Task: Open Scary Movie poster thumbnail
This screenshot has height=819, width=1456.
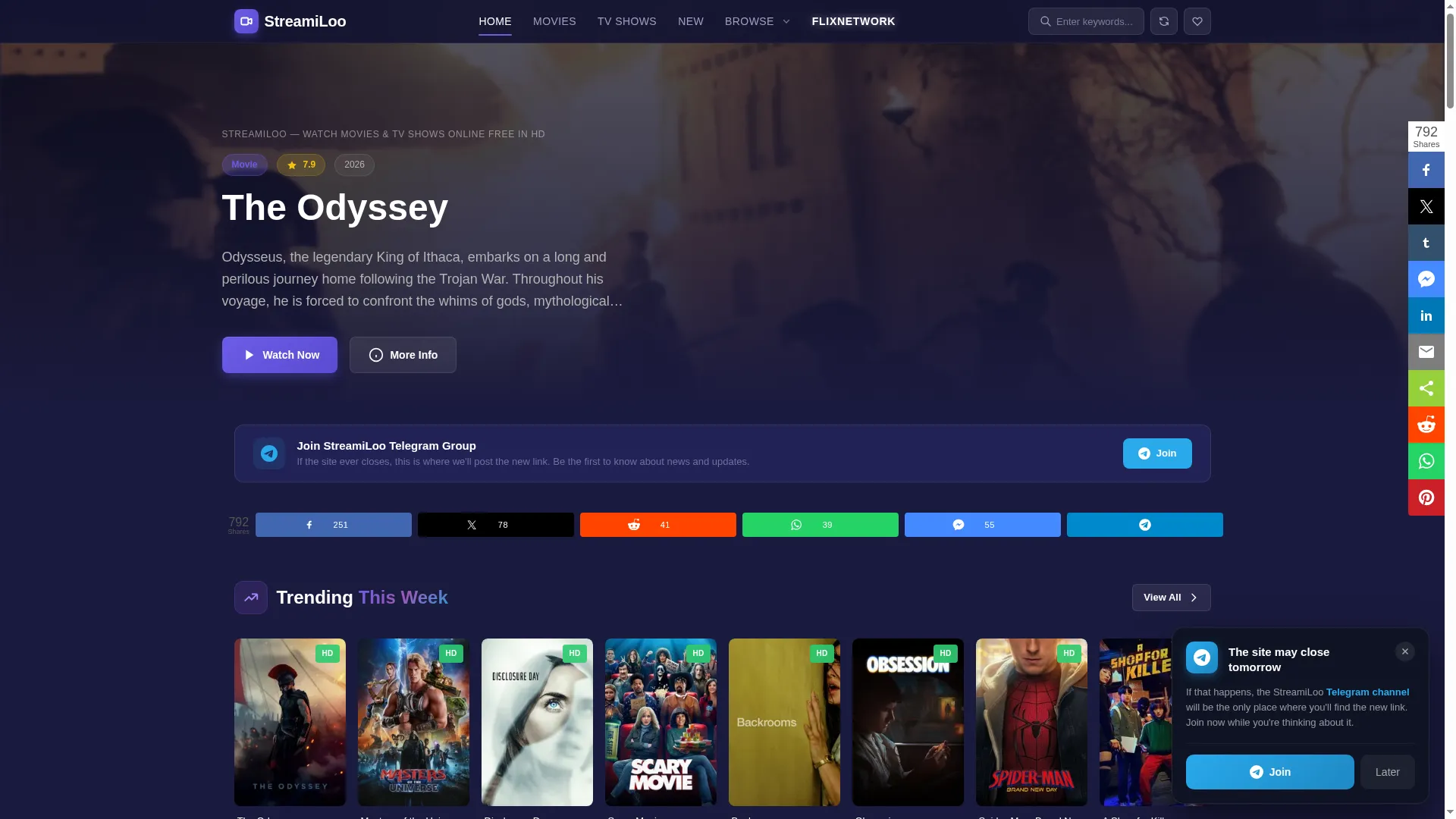Action: click(x=661, y=722)
